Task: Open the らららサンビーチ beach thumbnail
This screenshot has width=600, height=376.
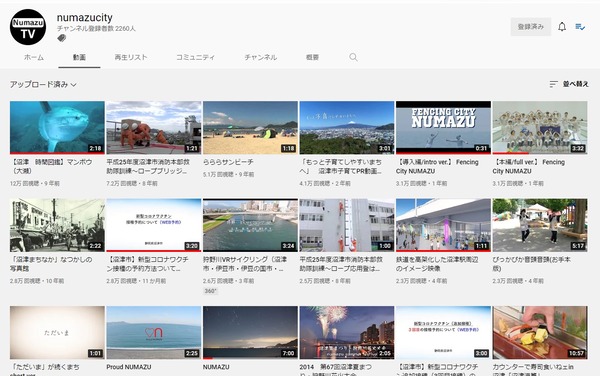Action: click(250, 127)
